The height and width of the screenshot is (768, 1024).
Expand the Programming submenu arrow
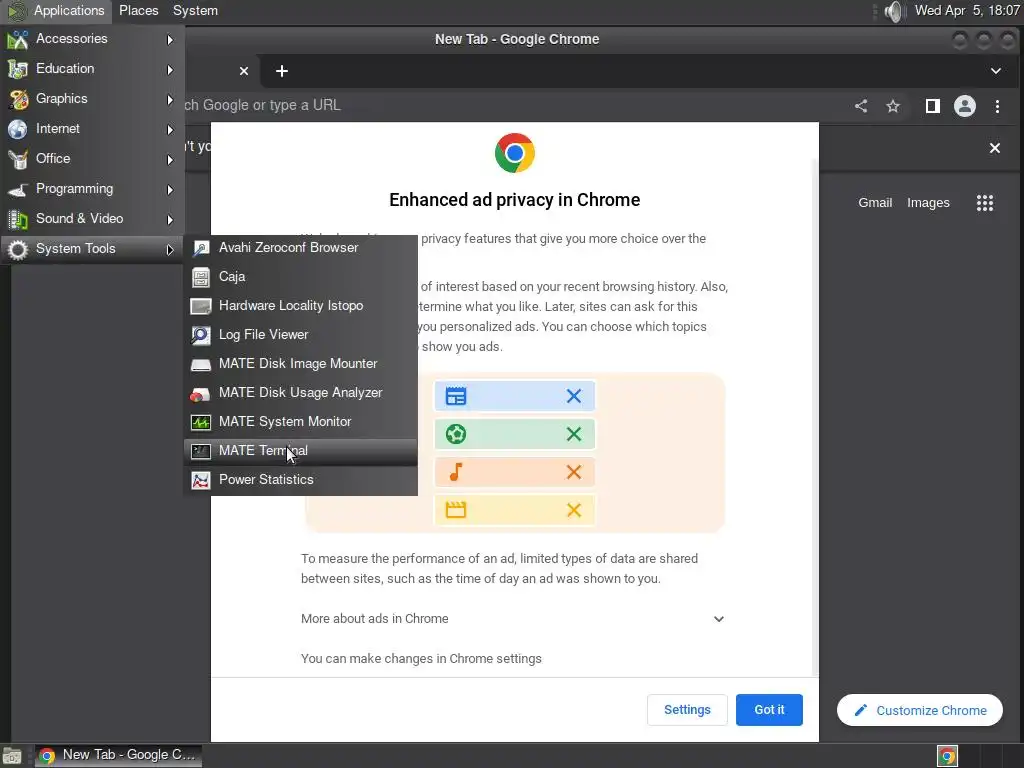coord(170,189)
